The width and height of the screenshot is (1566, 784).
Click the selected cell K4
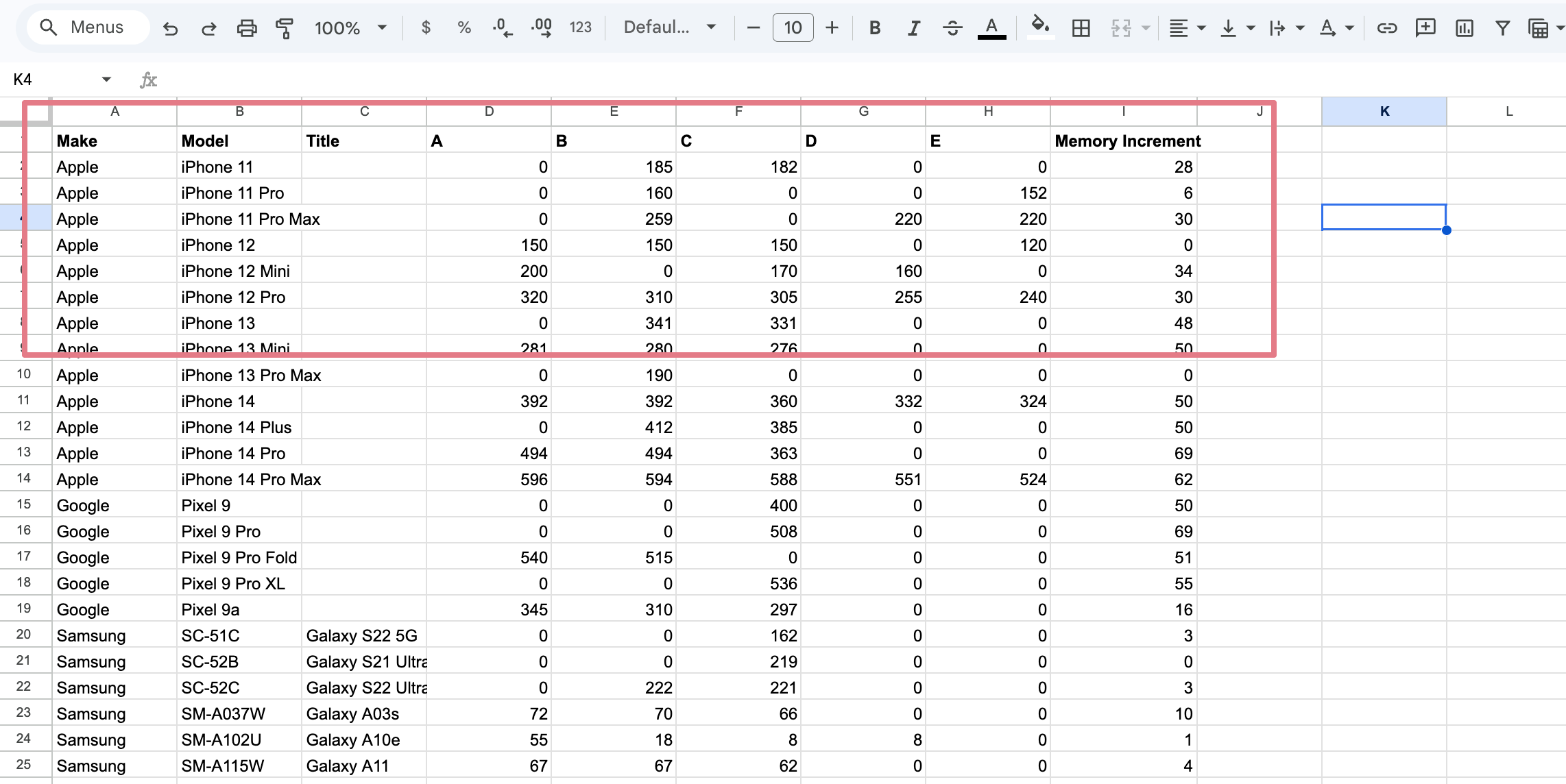click(x=1384, y=217)
